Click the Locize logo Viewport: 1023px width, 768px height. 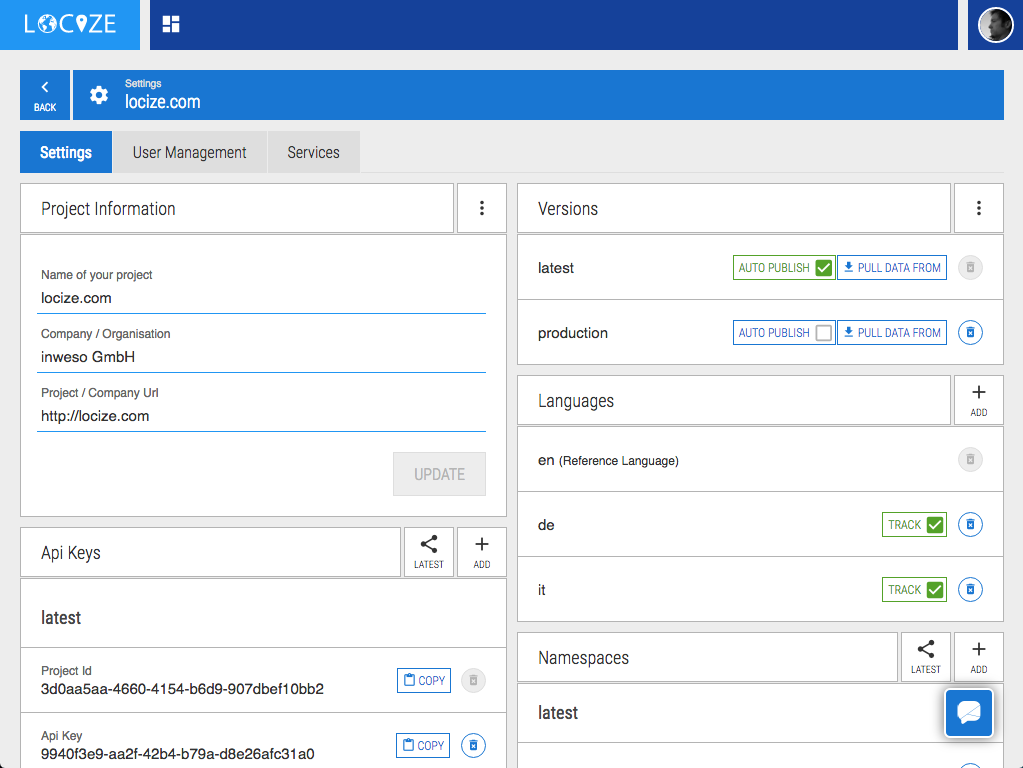point(70,24)
